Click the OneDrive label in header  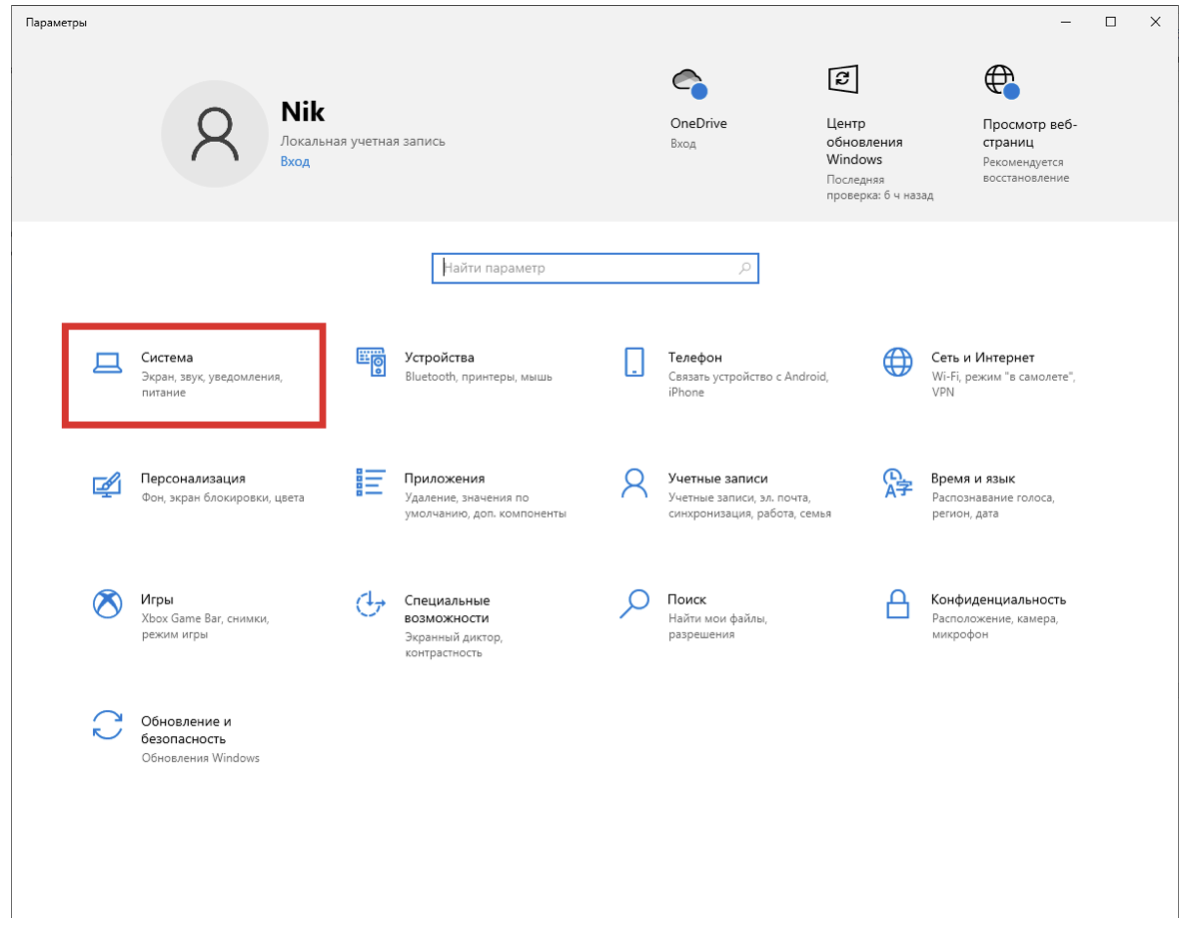(698, 123)
